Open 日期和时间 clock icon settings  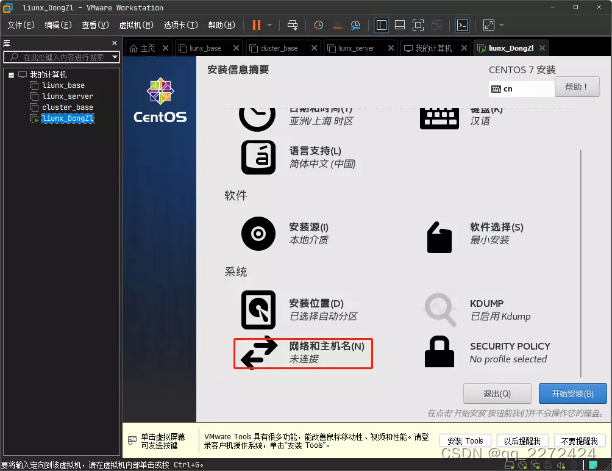pyautogui.click(x=257, y=118)
